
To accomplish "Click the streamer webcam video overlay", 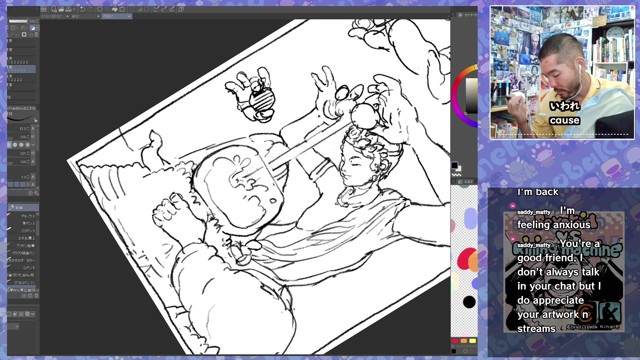I will 562,72.
